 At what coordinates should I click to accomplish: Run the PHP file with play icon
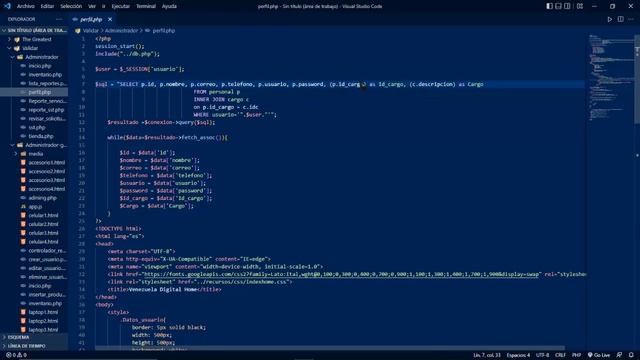click(x=609, y=19)
